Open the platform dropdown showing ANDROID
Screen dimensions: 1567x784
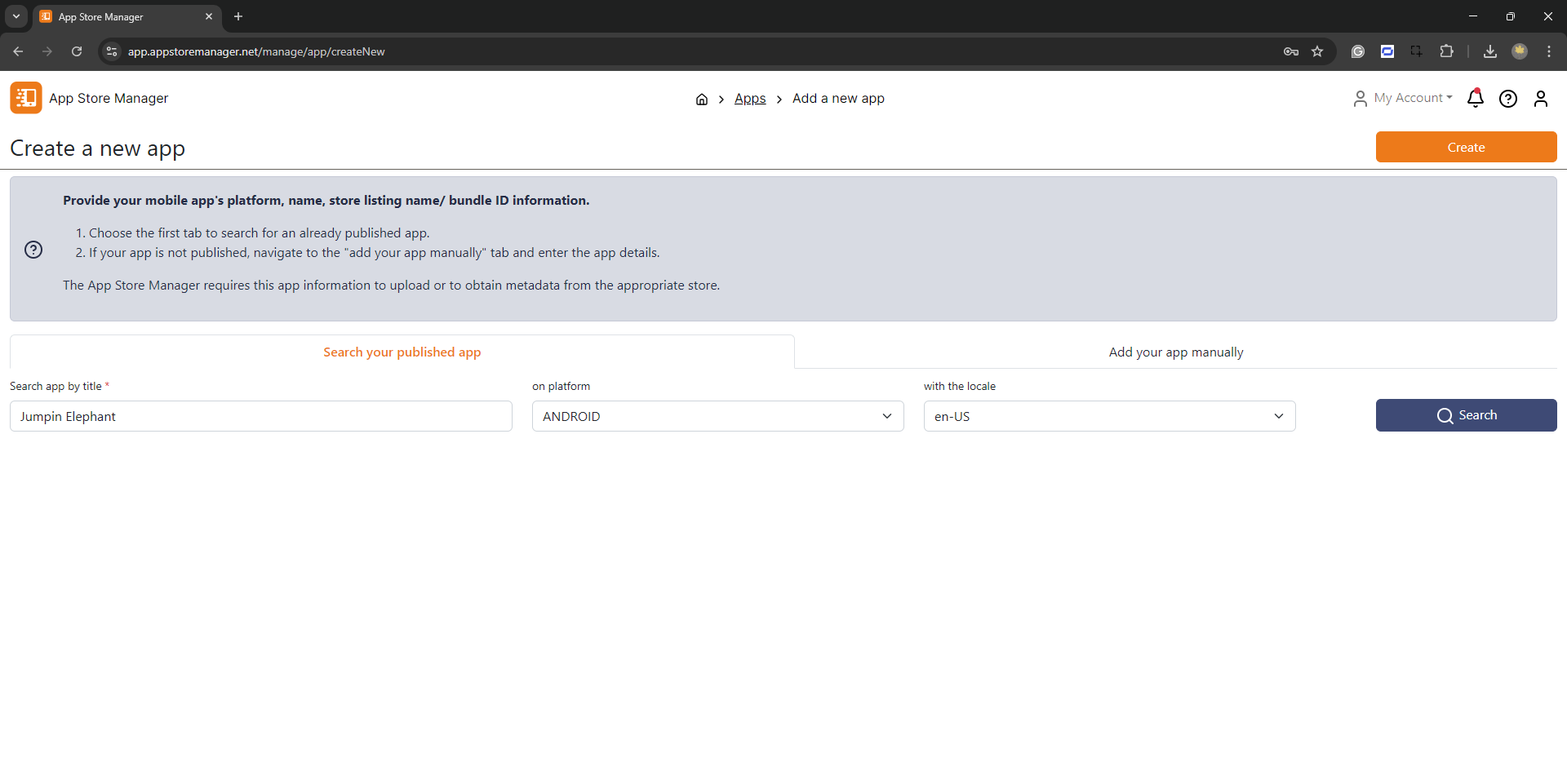[717, 416]
